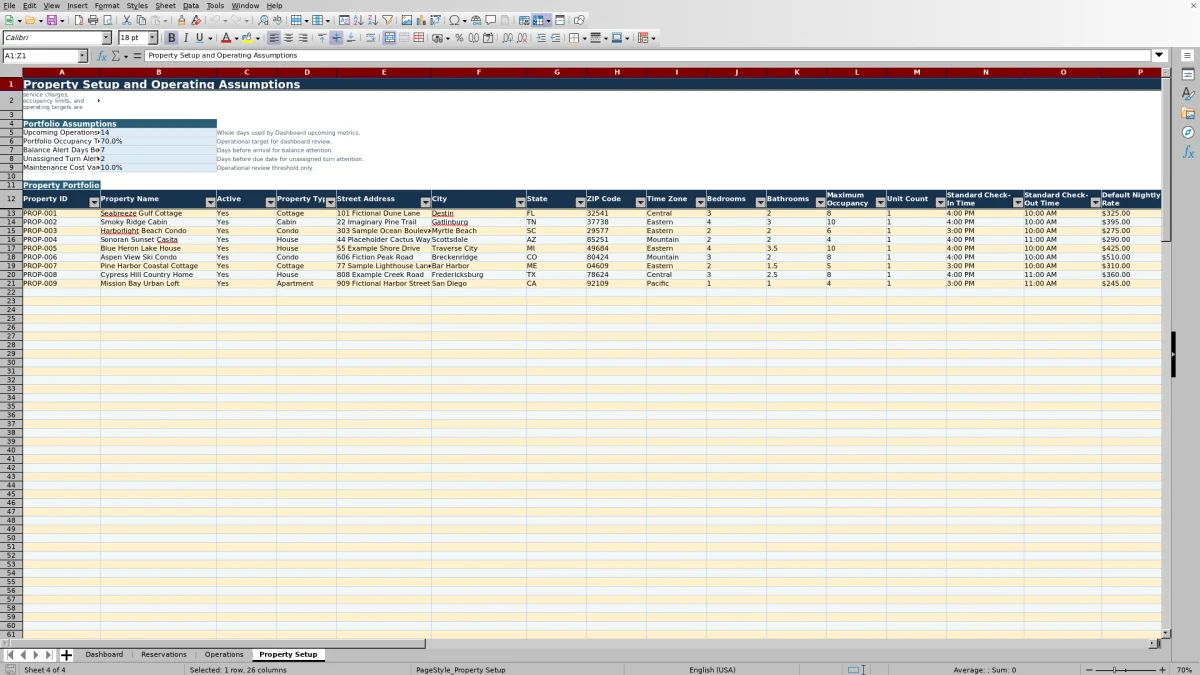This screenshot has height=675, width=1200.
Task: Switch to the Operations sheet tab
Action: click(224, 655)
